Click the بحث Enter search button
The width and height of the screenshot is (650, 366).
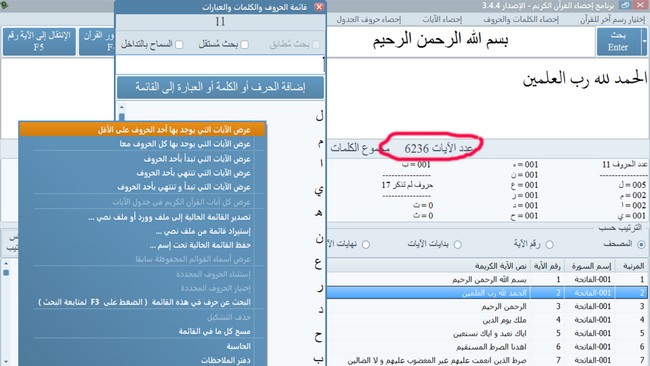(618, 41)
